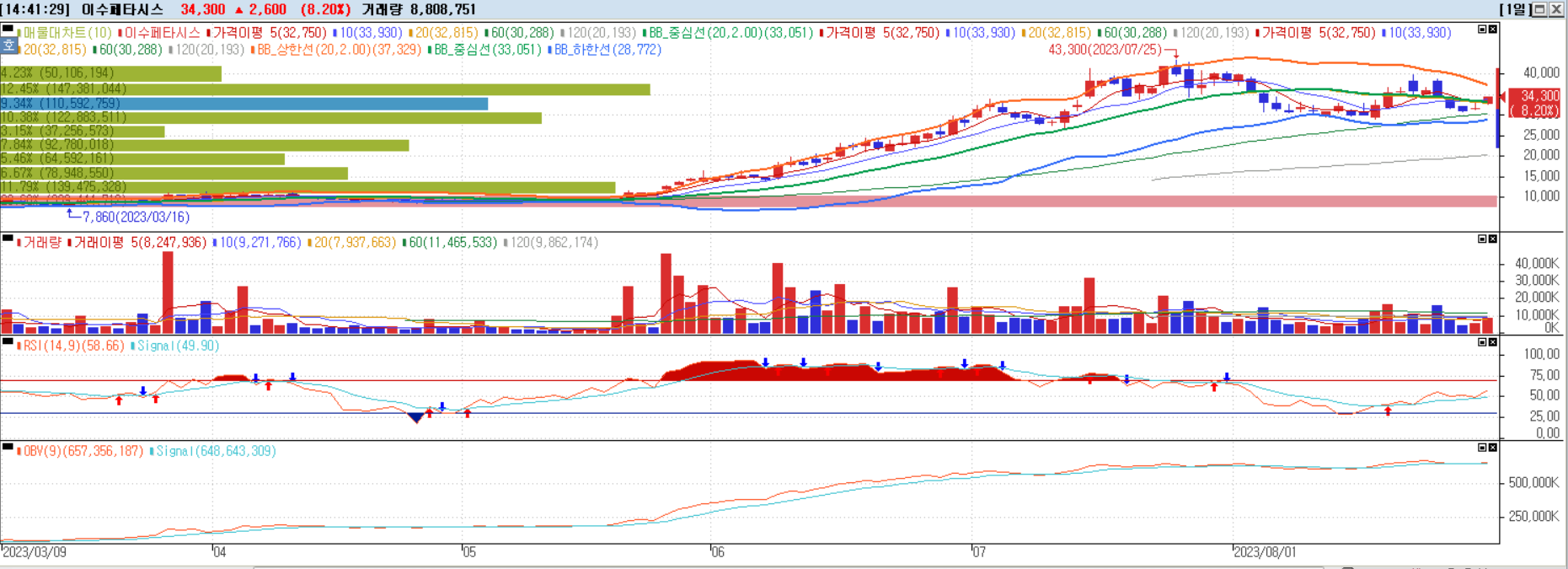Click the 10.38% (122,883,511) volume profile bar
1568x569 pixels.
(x=270, y=117)
